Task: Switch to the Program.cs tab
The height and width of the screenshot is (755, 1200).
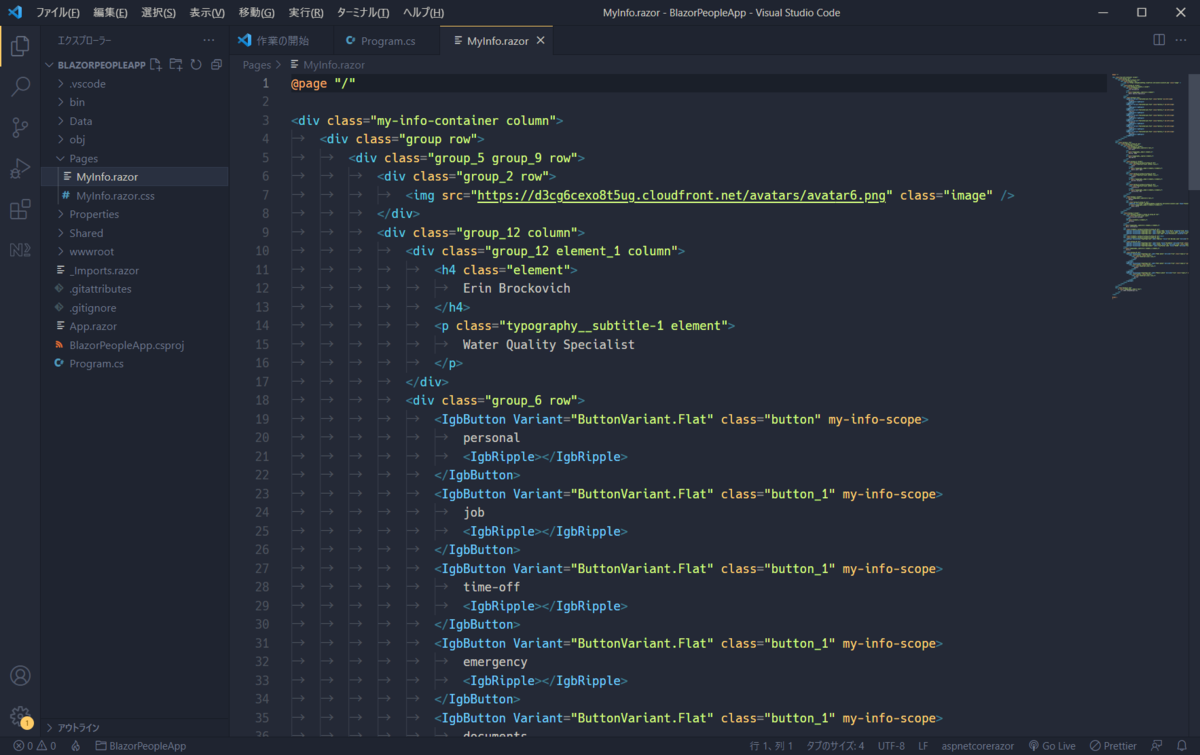Action: 388,41
